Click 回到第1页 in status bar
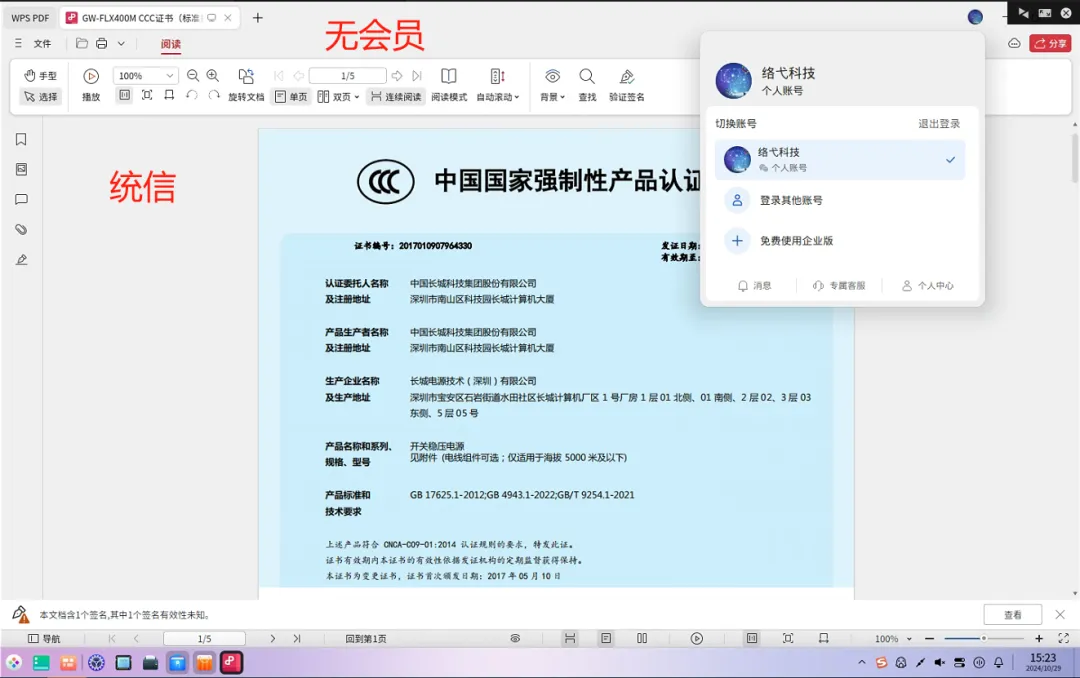The height and width of the screenshot is (678, 1080). pos(366,639)
